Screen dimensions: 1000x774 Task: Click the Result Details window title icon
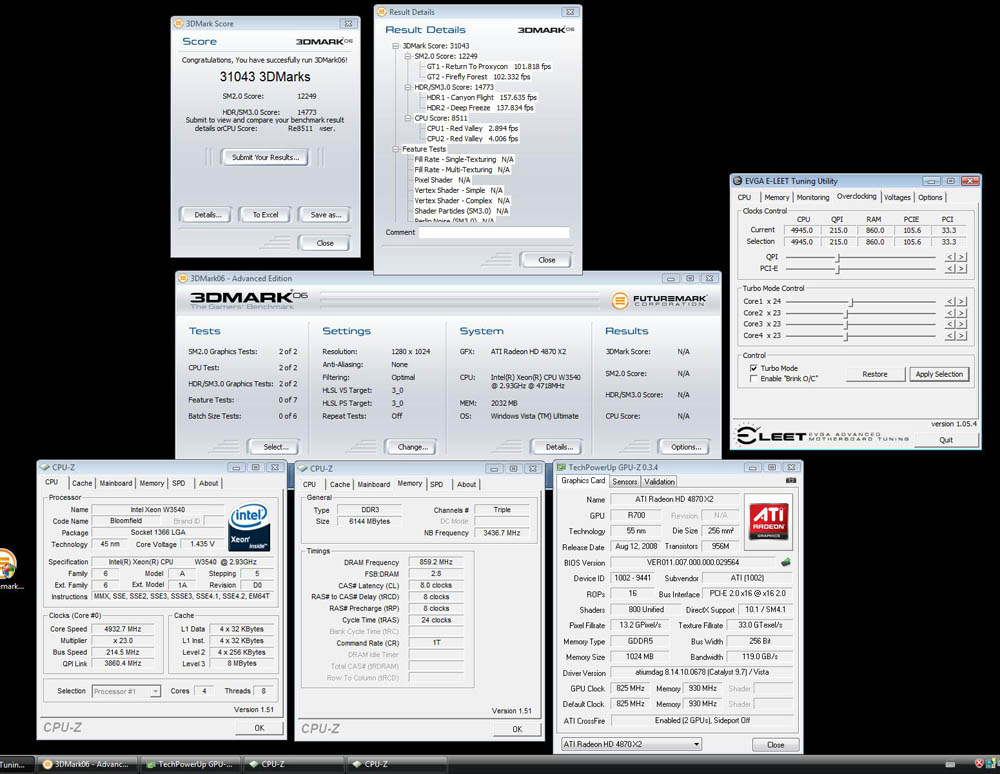(x=382, y=11)
